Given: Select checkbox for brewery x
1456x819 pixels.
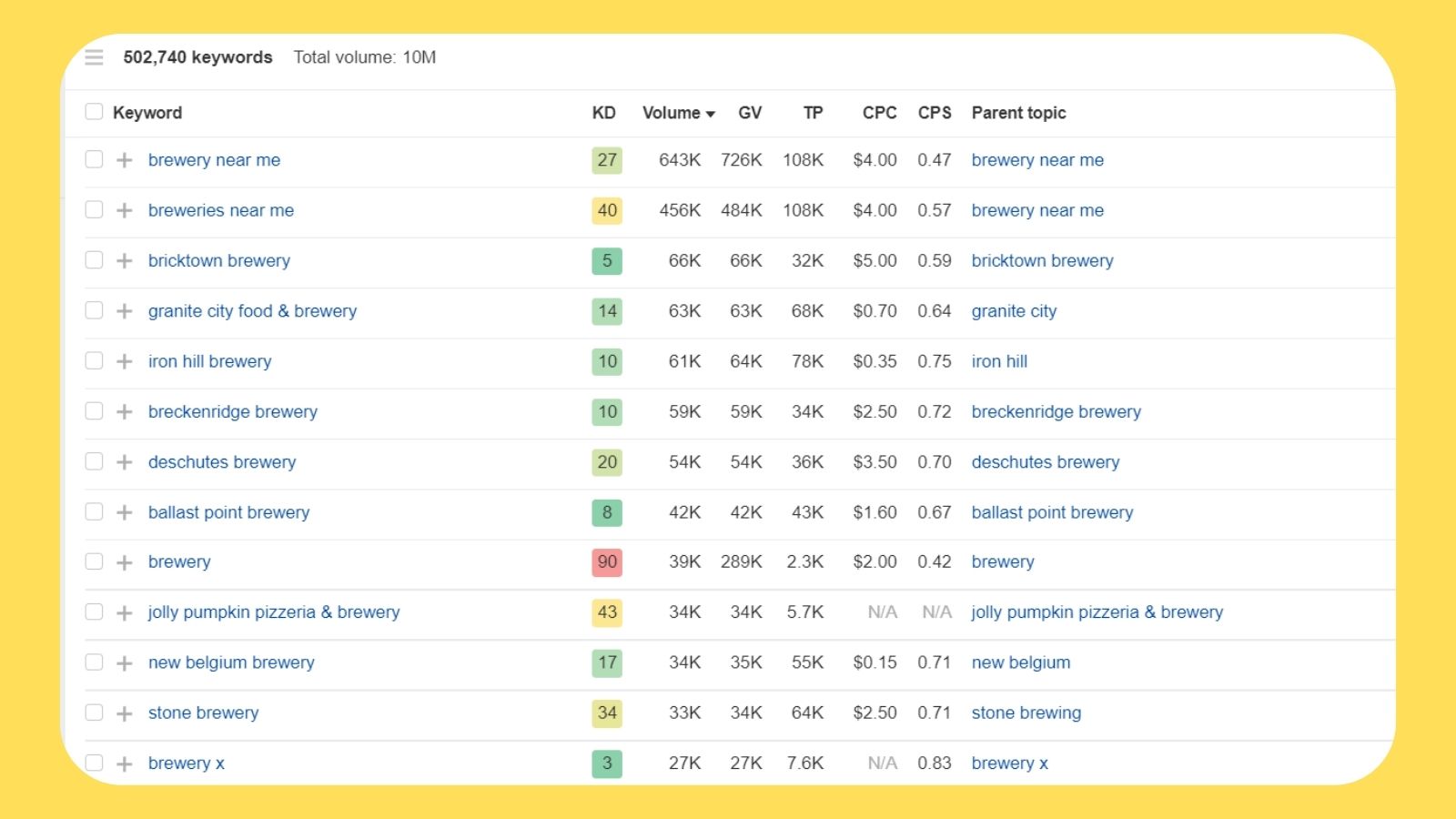Looking at the screenshot, I should coord(94,763).
